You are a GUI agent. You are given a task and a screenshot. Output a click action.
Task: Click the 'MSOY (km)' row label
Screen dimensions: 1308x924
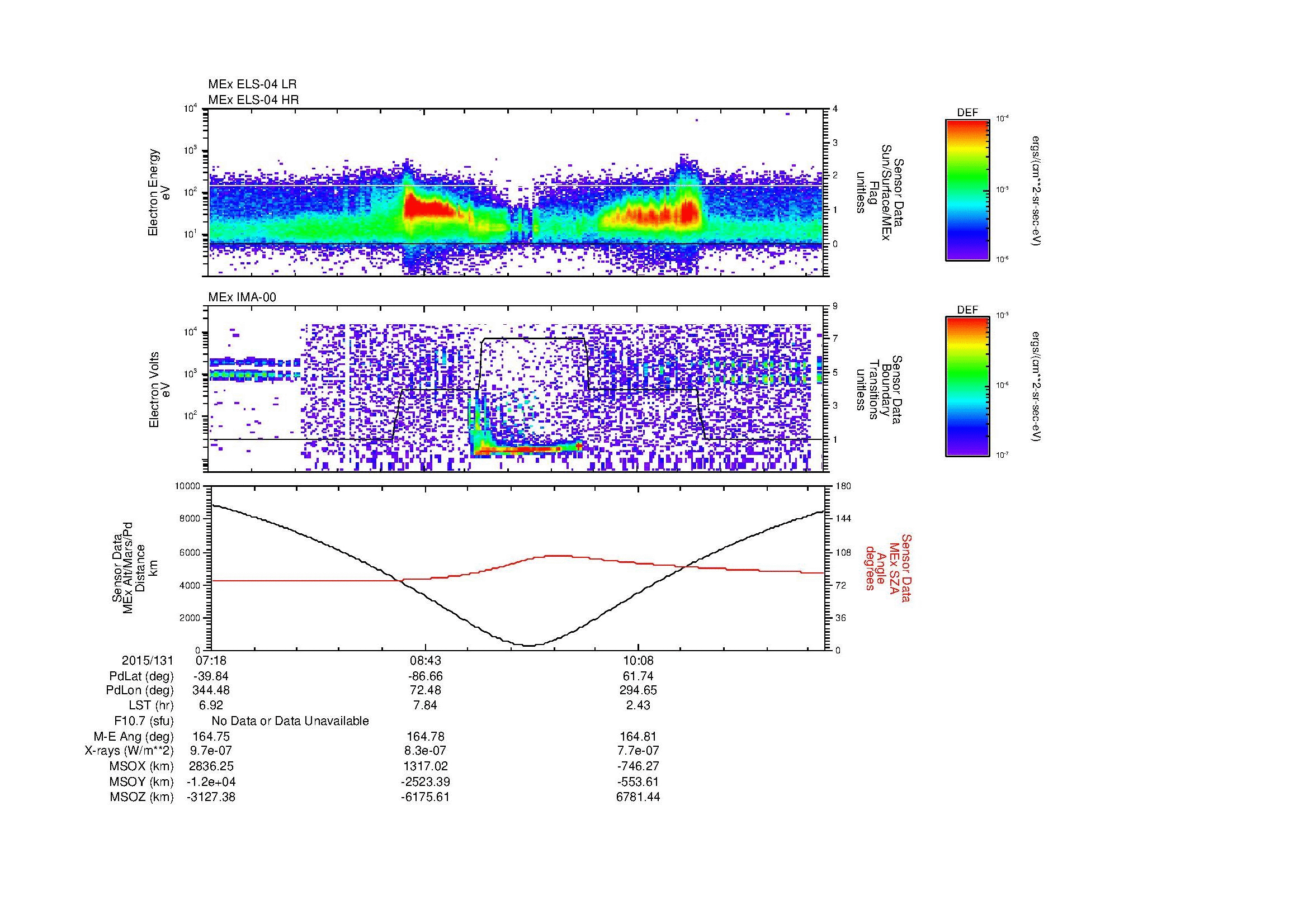click(x=142, y=782)
